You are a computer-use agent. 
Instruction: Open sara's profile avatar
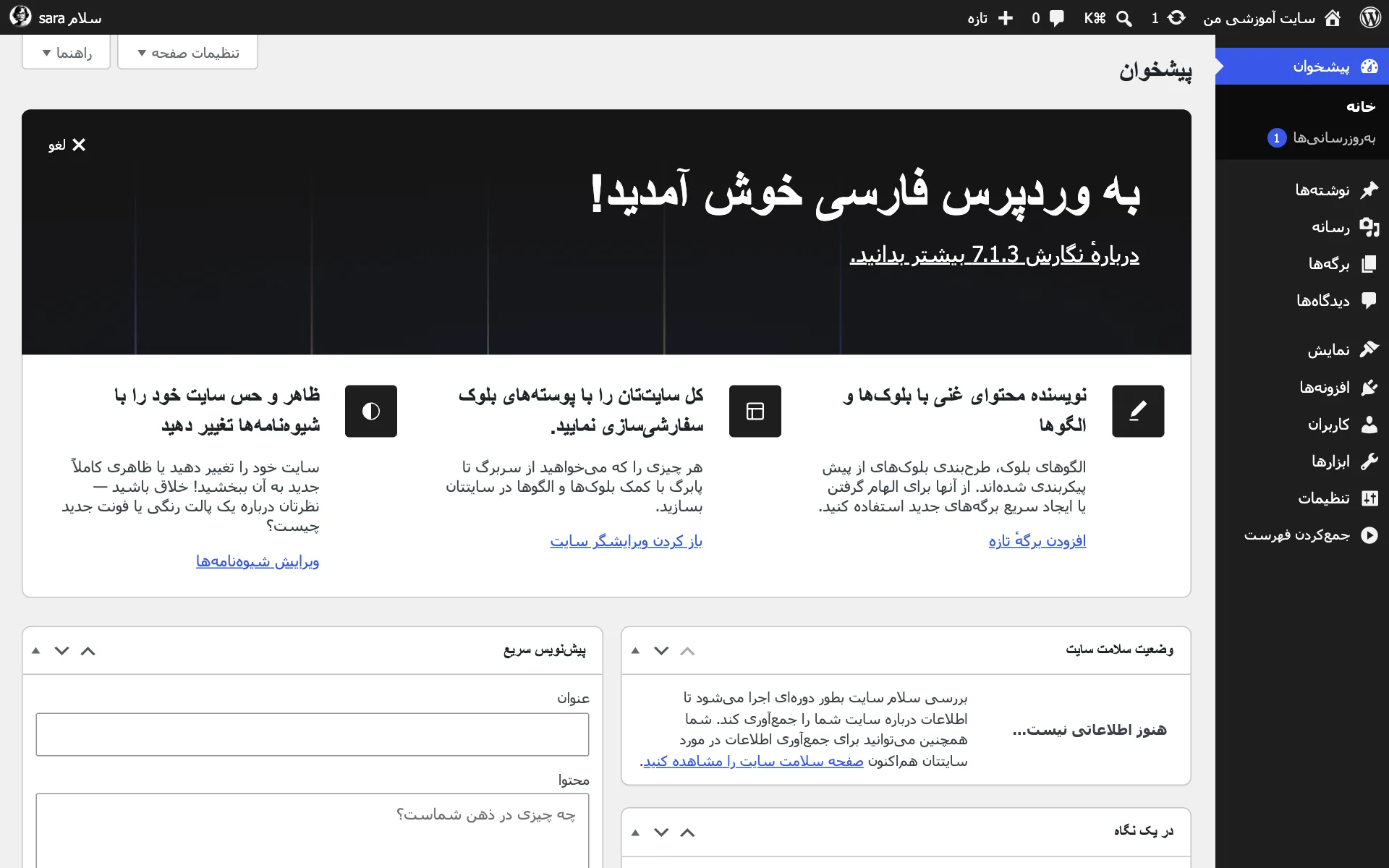pos(20,17)
